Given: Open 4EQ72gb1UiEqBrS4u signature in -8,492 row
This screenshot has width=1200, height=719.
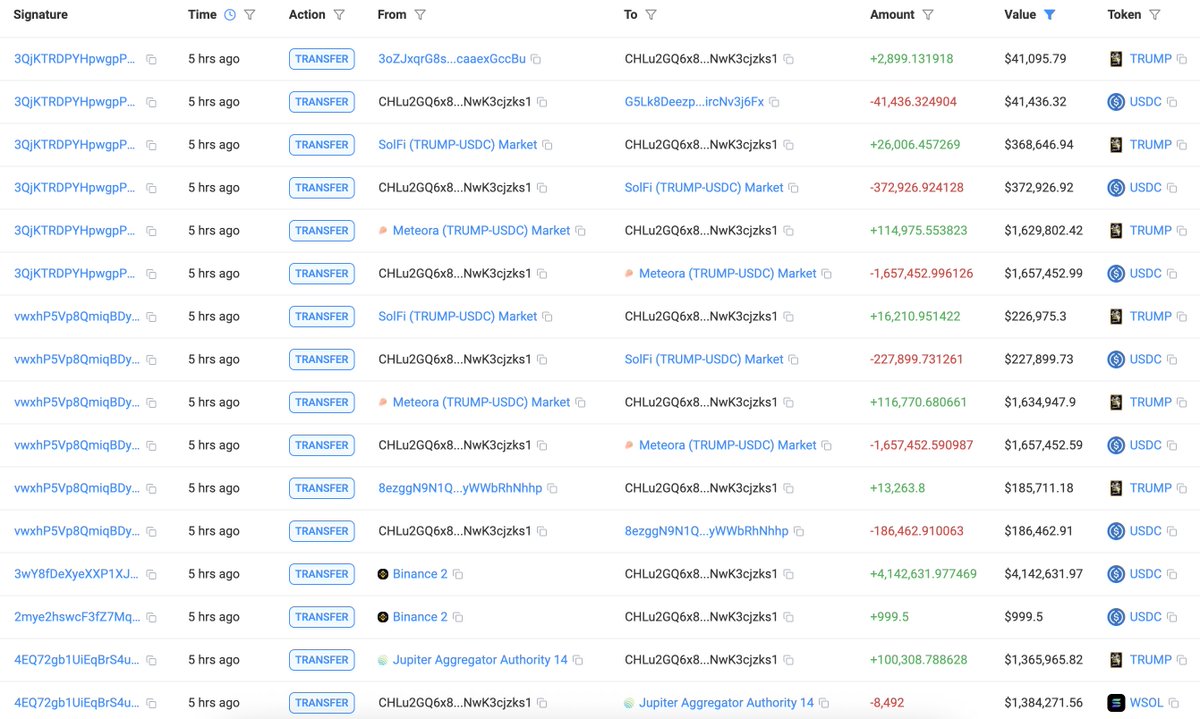Looking at the screenshot, I should click(x=77, y=703).
